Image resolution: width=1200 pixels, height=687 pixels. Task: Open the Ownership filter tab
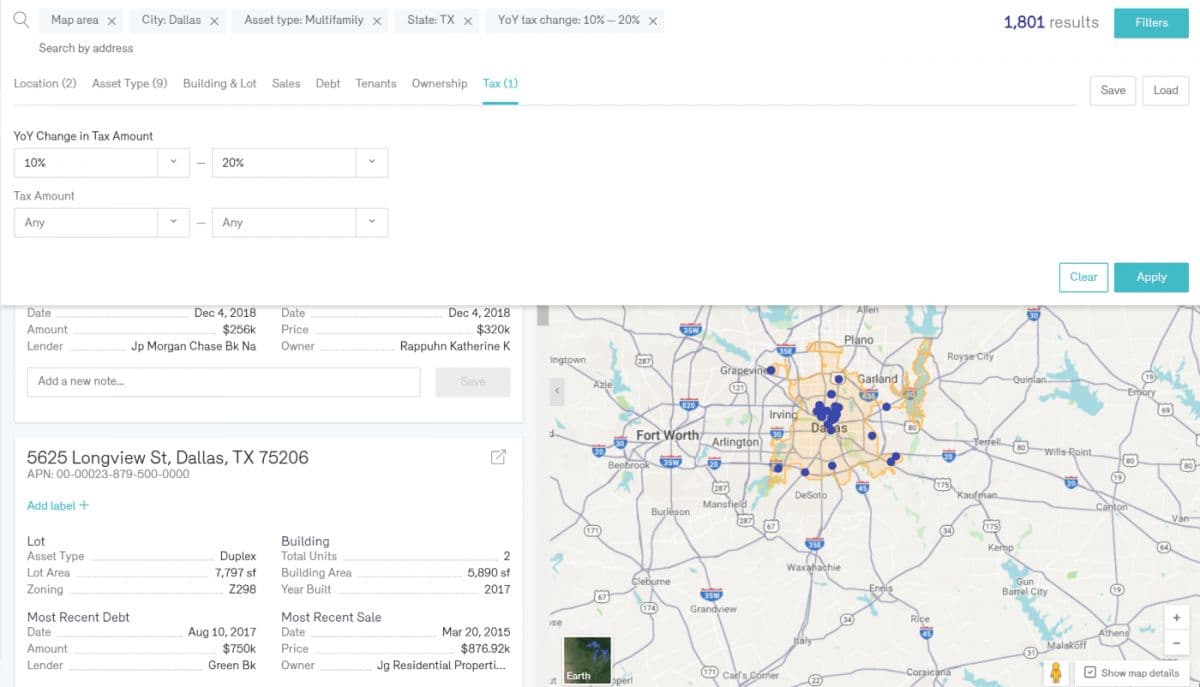click(439, 84)
